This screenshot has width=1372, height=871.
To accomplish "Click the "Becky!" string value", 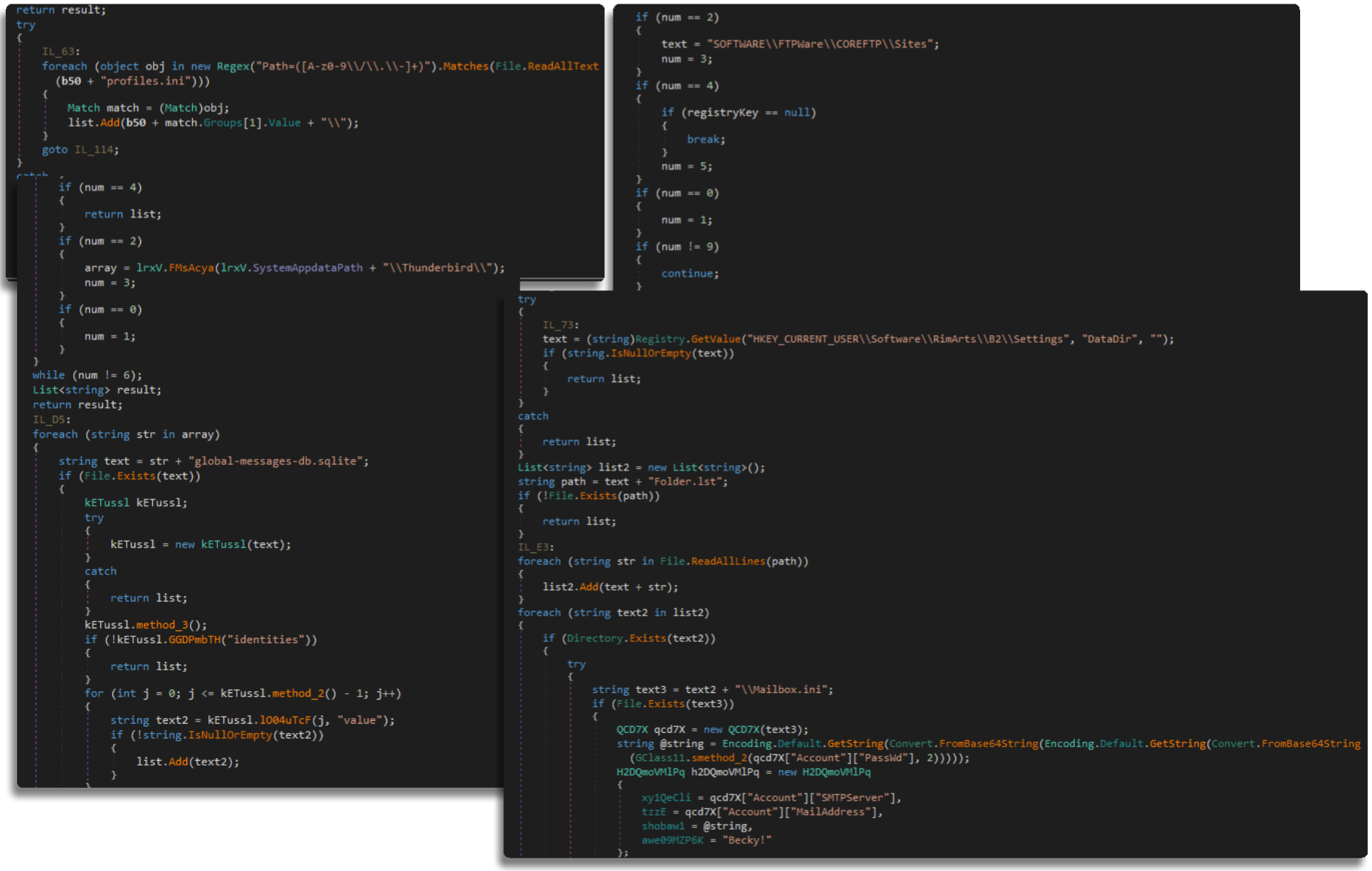I will tap(746, 840).
